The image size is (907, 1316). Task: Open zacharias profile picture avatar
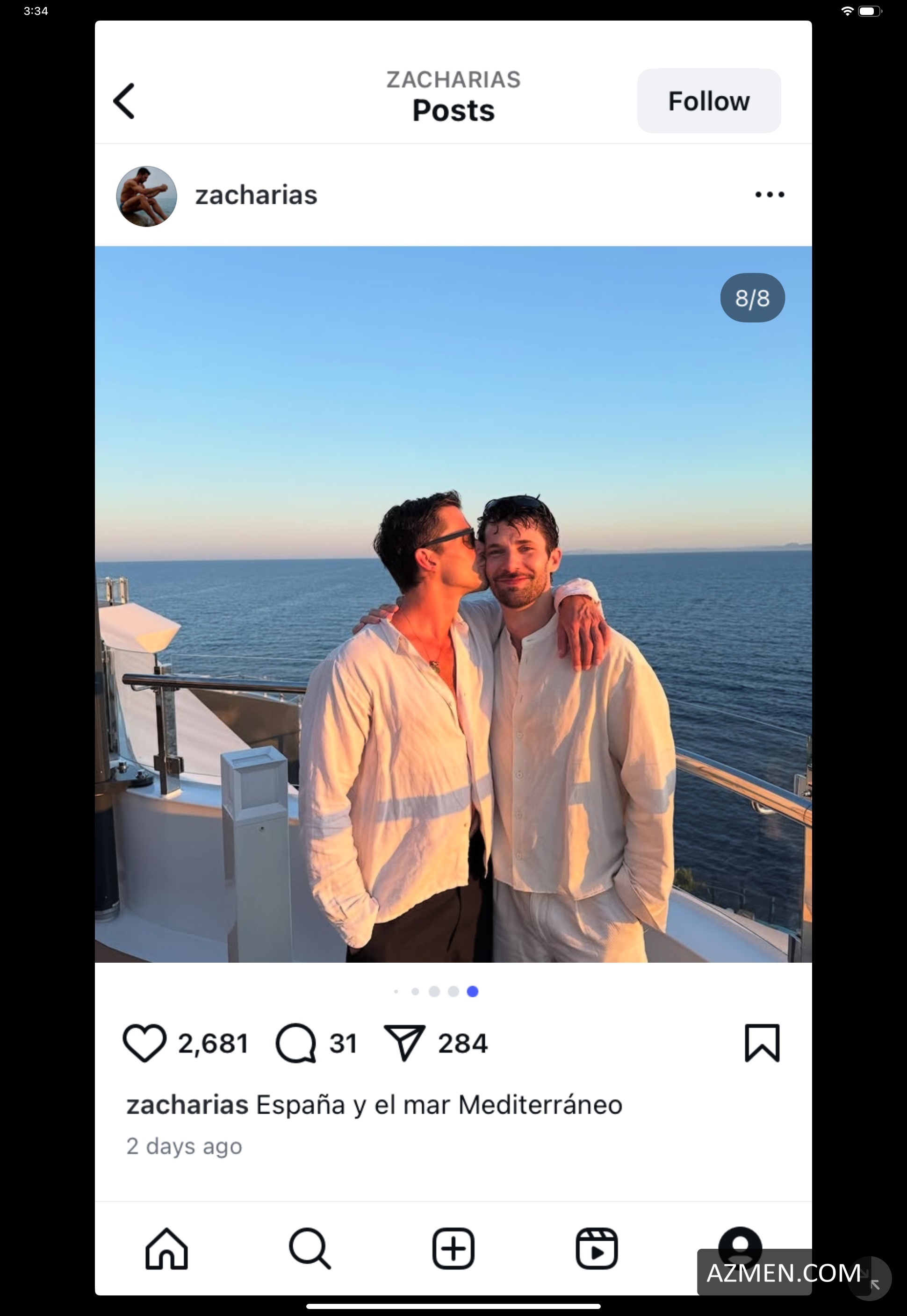point(147,197)
